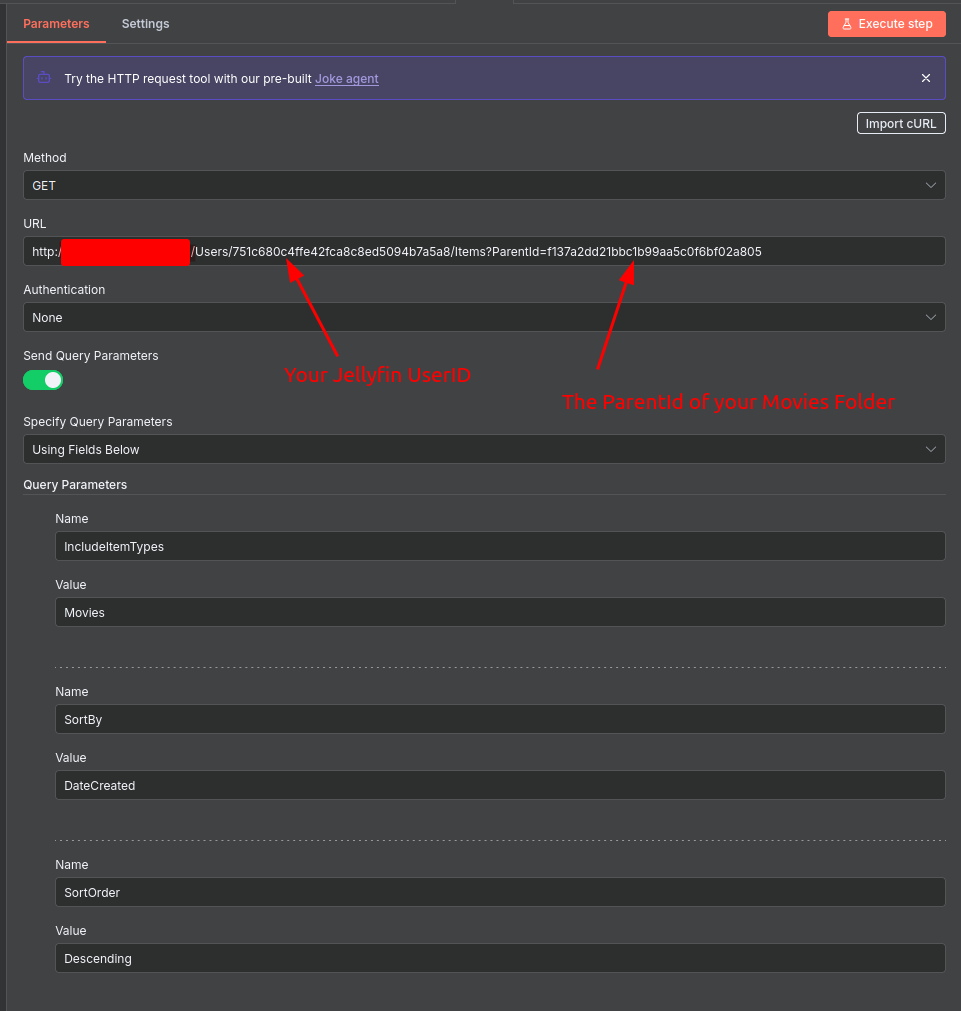Select the Parameters tab

click(56, 24)
